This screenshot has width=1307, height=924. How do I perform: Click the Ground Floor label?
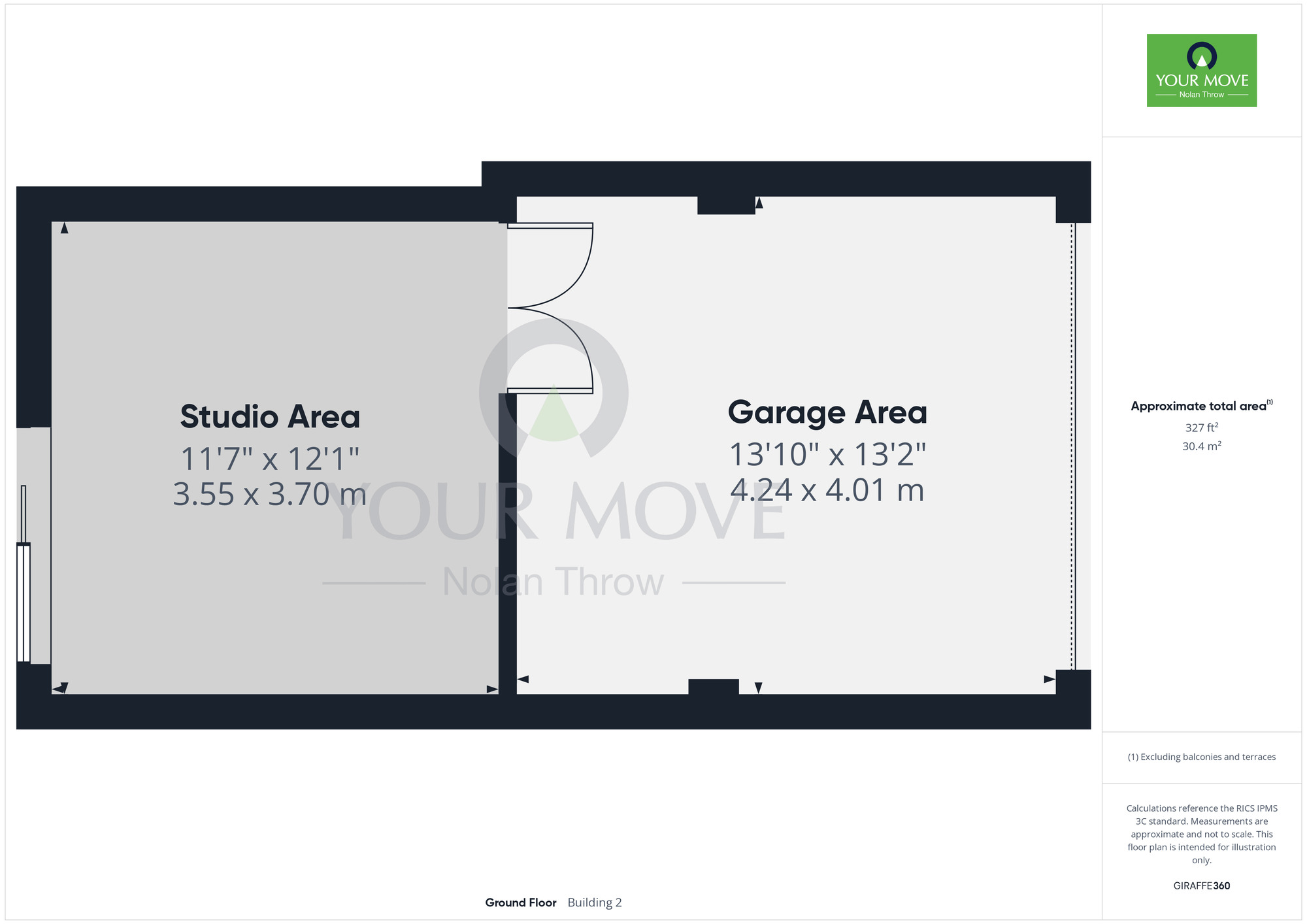(x=520, y=902)
